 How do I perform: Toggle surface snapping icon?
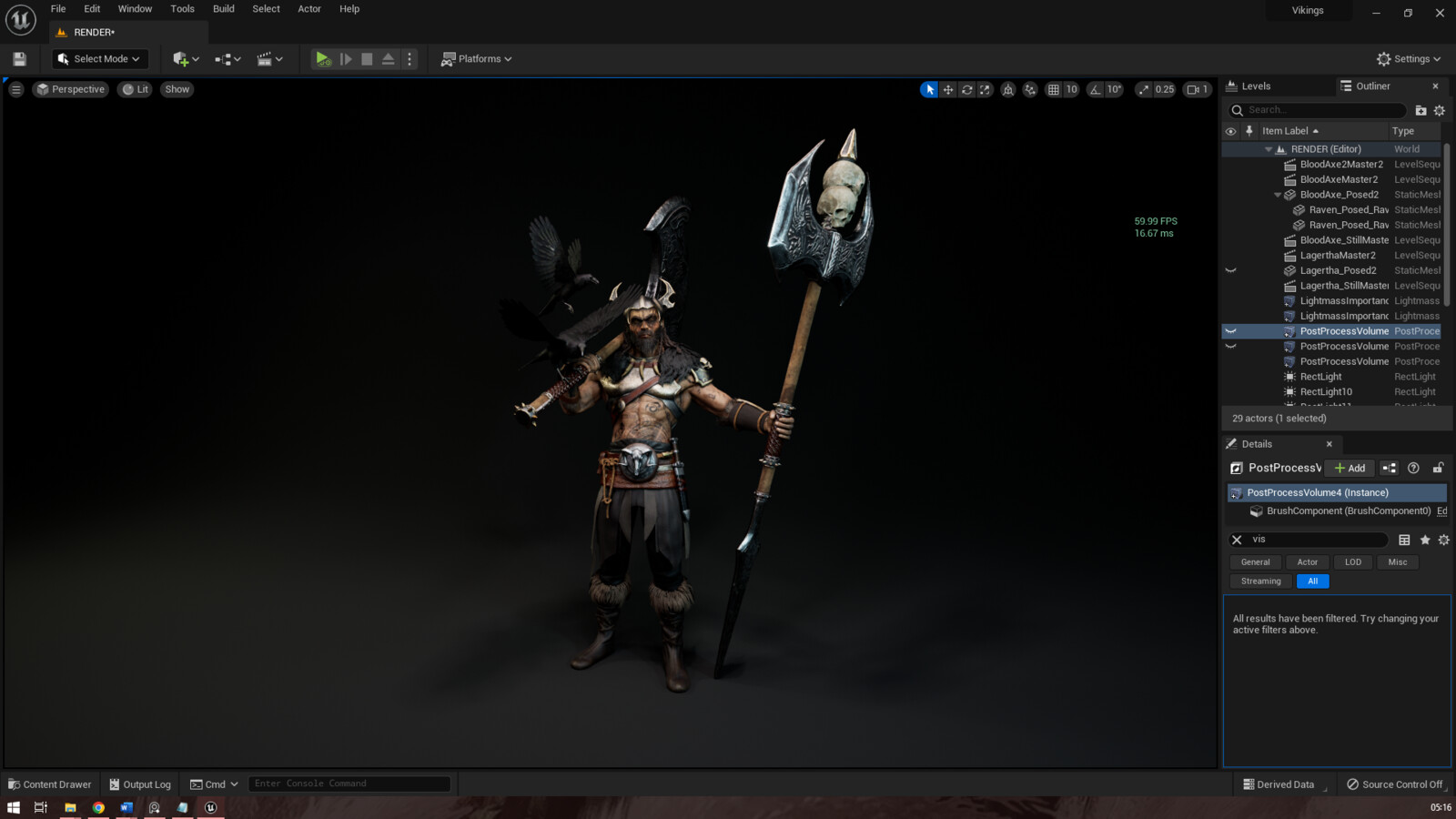coord(1030,89)
